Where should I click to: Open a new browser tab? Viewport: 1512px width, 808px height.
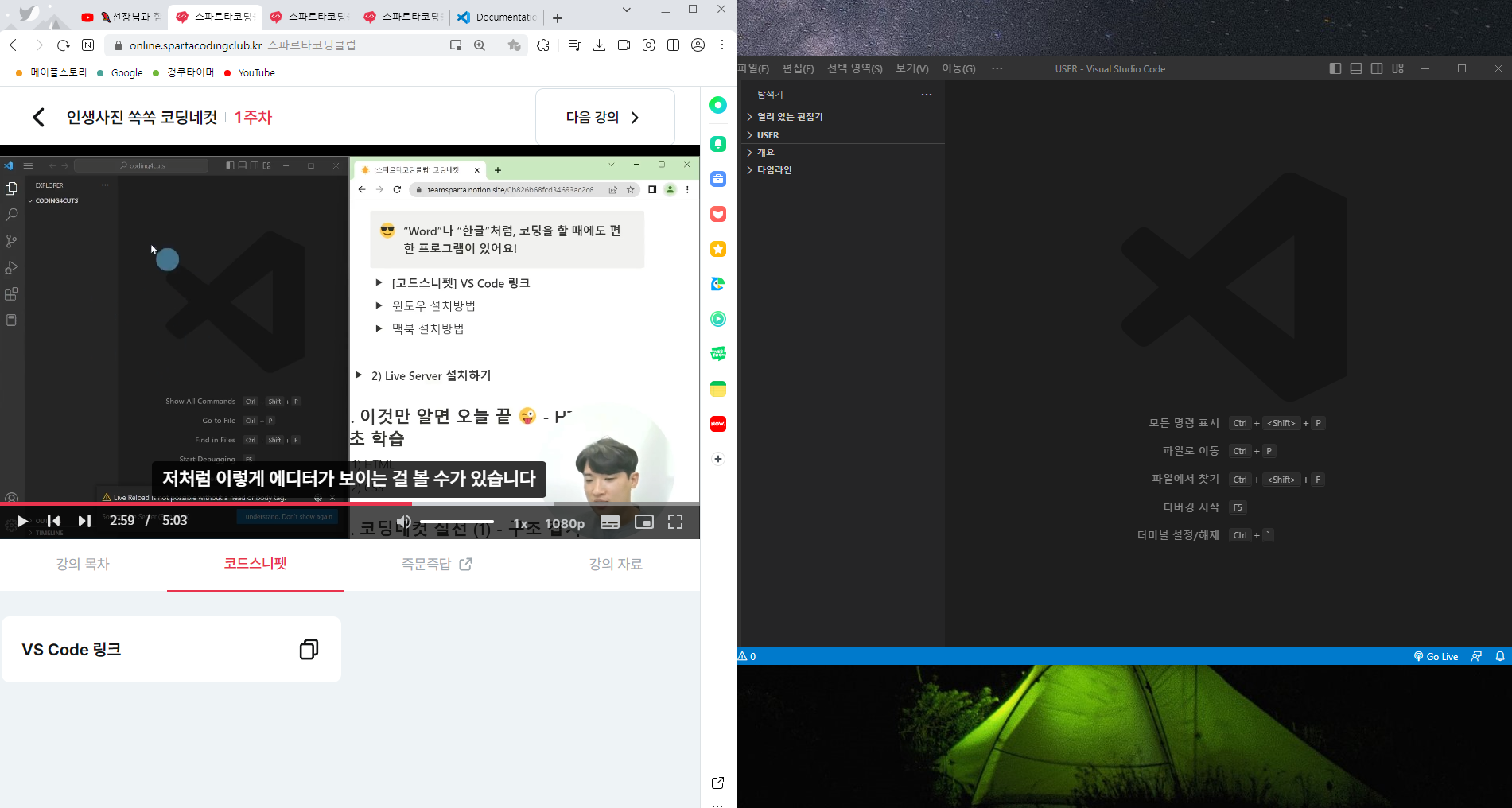[x=558, y=17]
